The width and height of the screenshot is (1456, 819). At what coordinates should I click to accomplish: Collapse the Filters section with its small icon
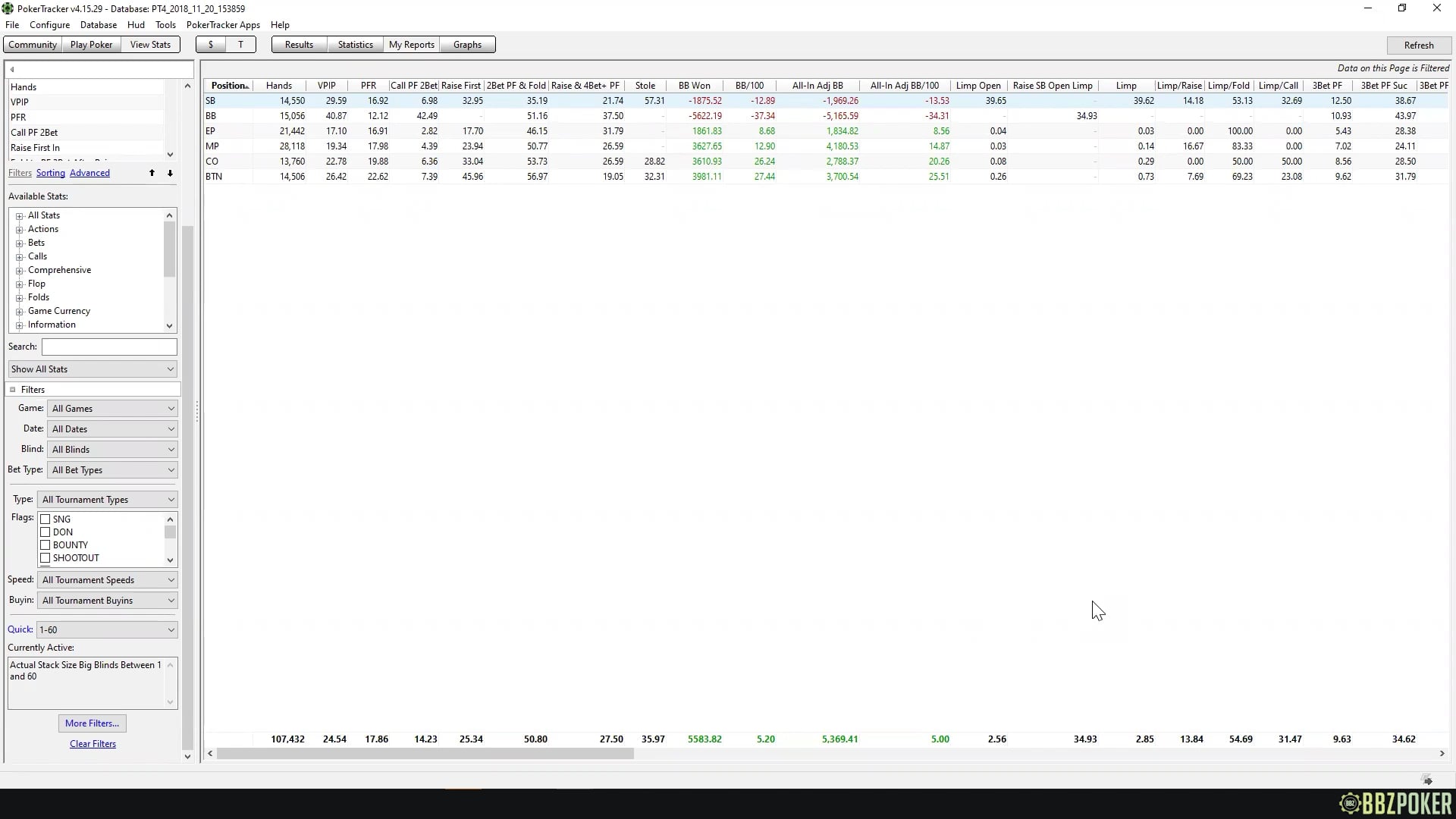pyautogui.click(x=12, y=389)
